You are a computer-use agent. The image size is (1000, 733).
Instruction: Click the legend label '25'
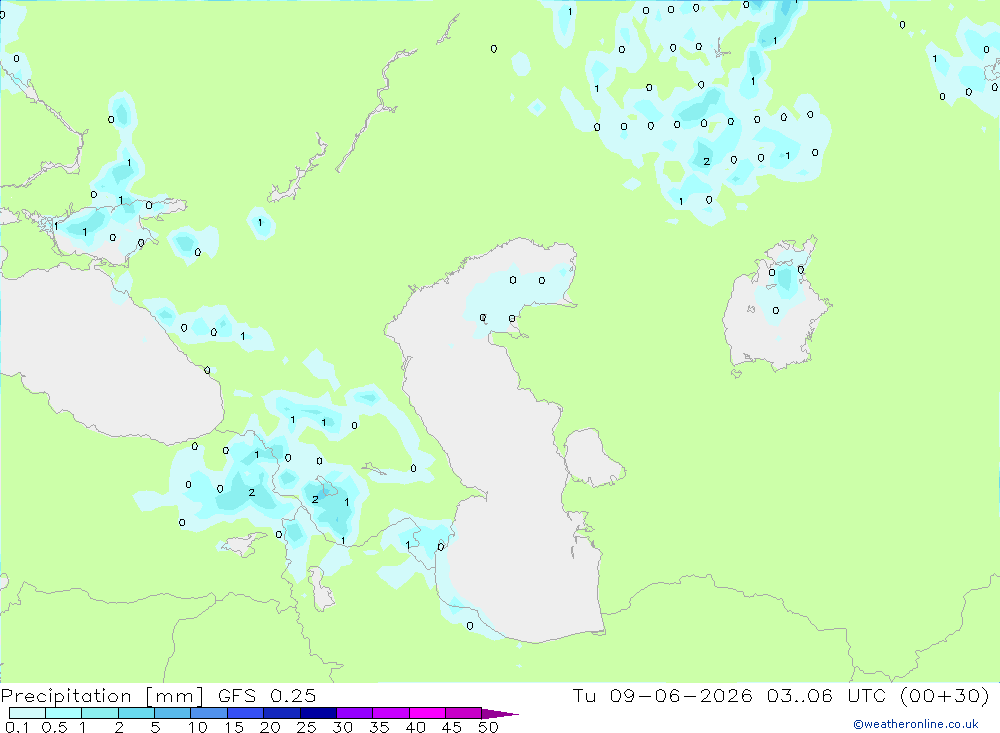coord(306,727)
